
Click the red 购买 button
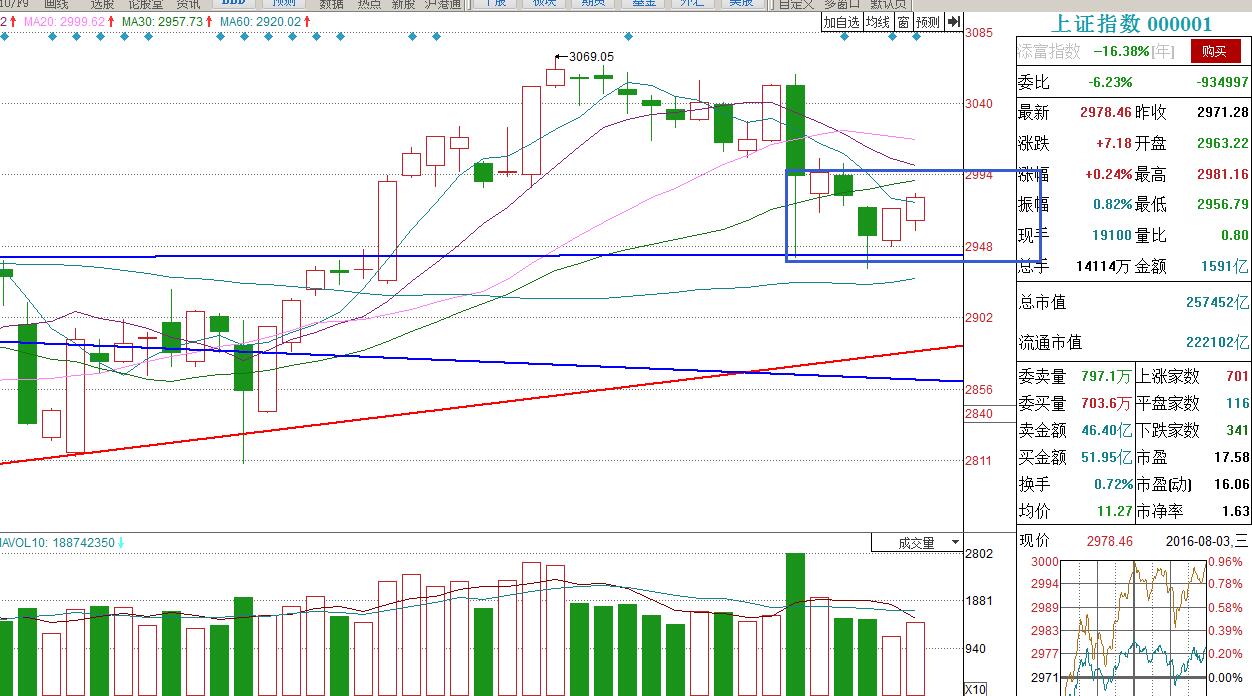pos(1214,52)
